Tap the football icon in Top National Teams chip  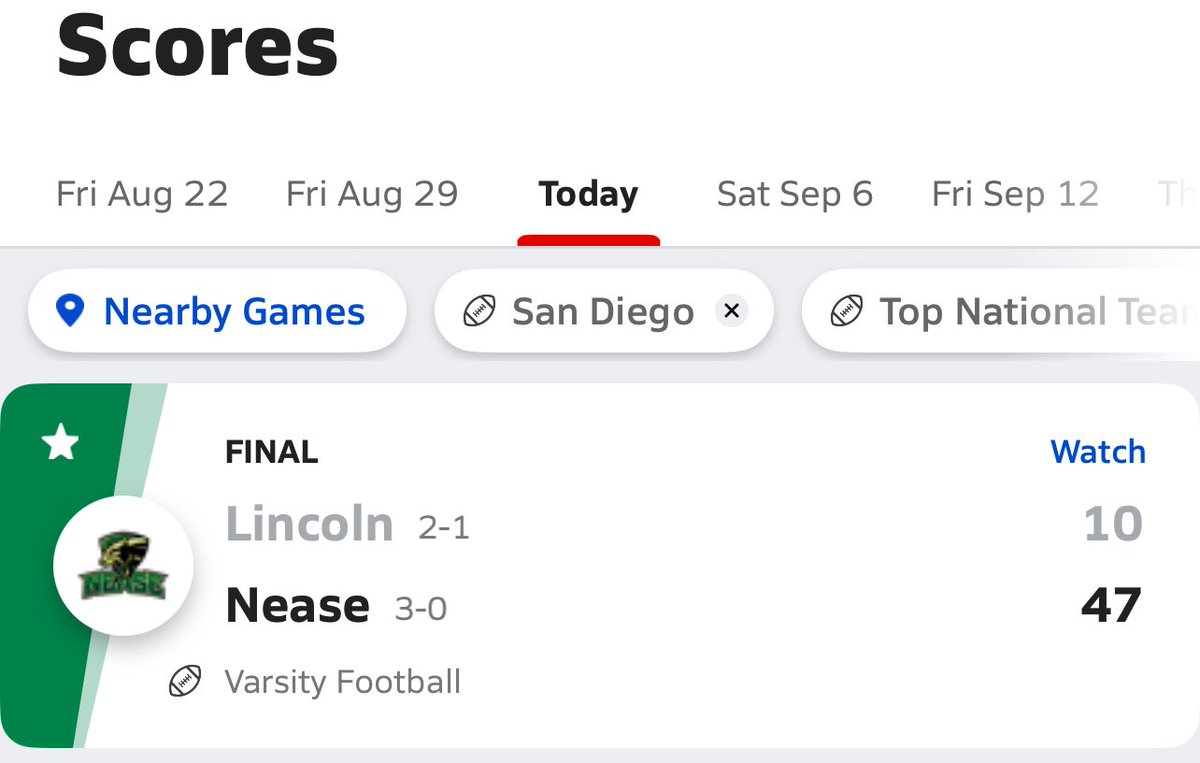pyautogui.click(x=847, y=312)
